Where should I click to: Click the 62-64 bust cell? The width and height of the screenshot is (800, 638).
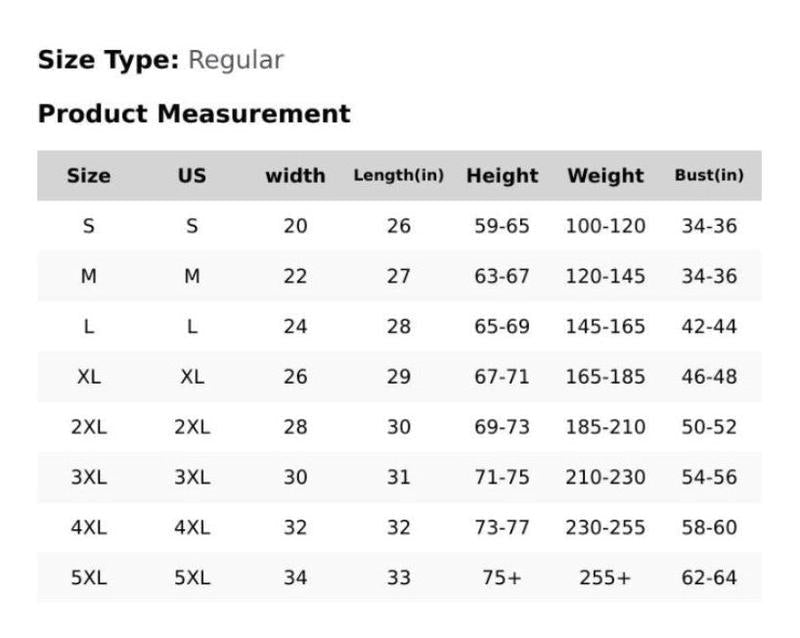pyautogui.click(x=709, y=578)
